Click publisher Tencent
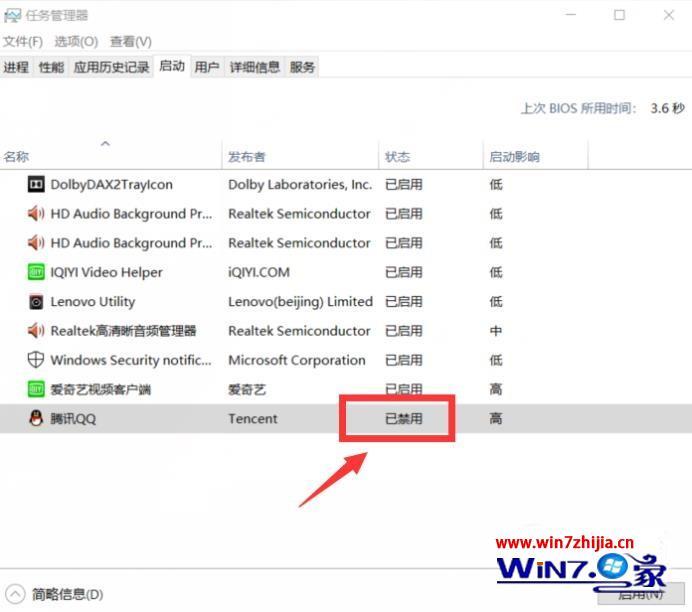Image resolution: width=692 pixels, height=612 pixels. coord(253,418)
